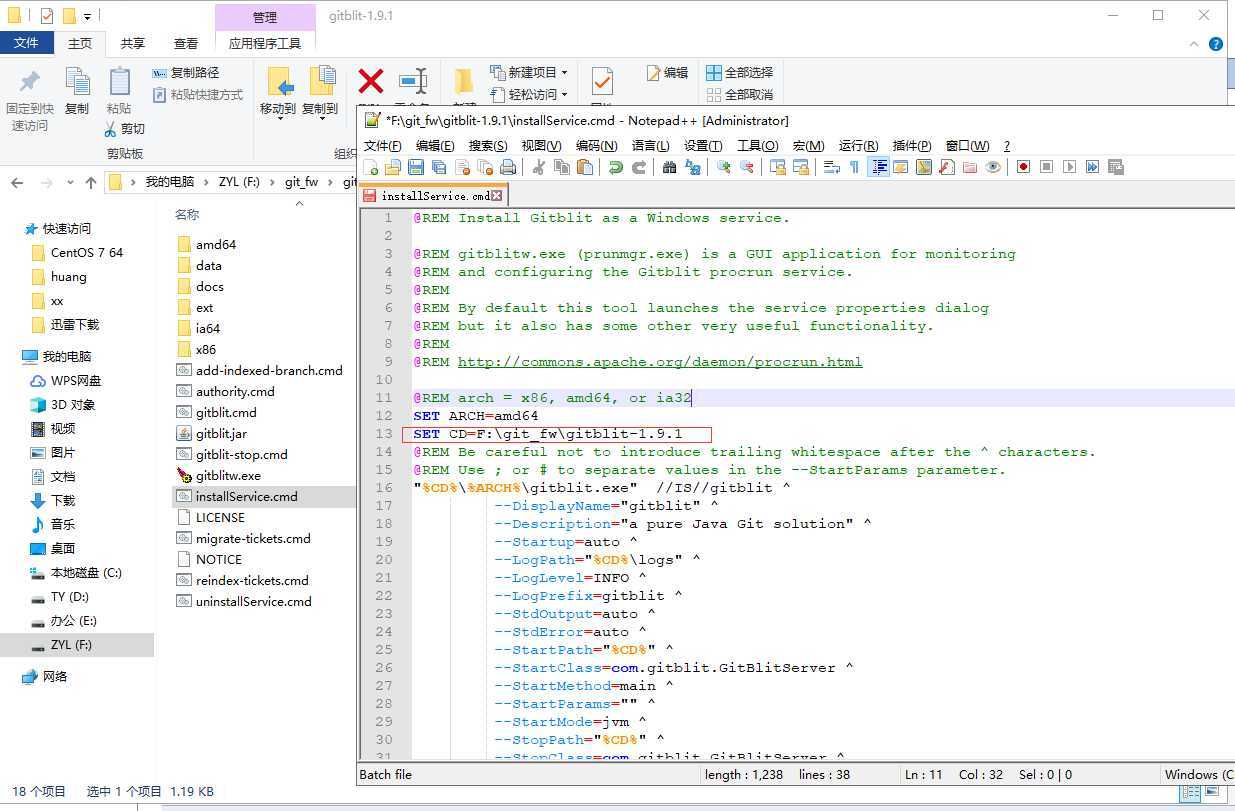Click the red Delete X in Explorer ribbon
The width and height of the screenshot is (1235, 811).
tap(371, 81)
